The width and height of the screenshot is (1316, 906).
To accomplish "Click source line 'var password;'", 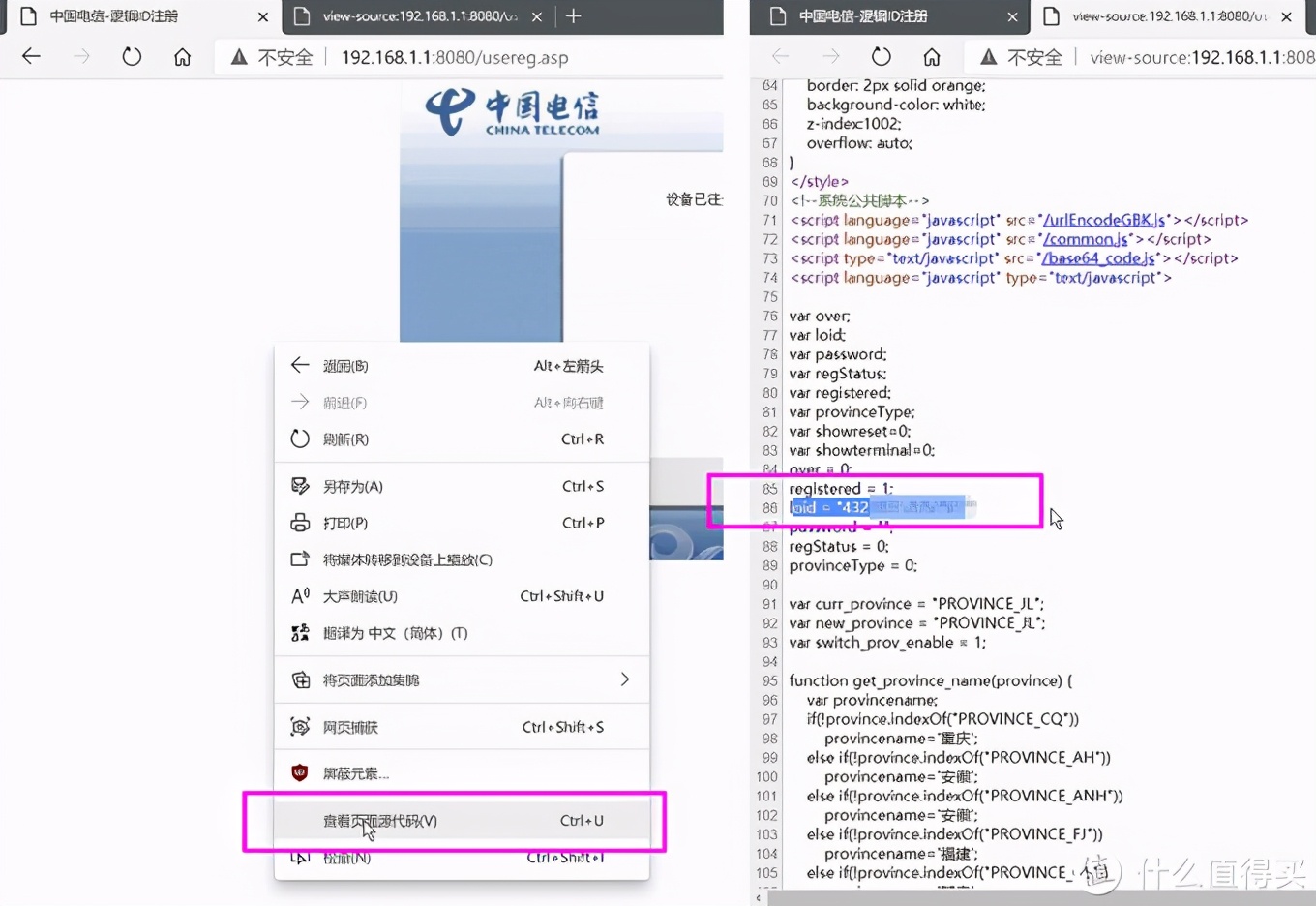I will pyautogui.click(x=838, y=354).
